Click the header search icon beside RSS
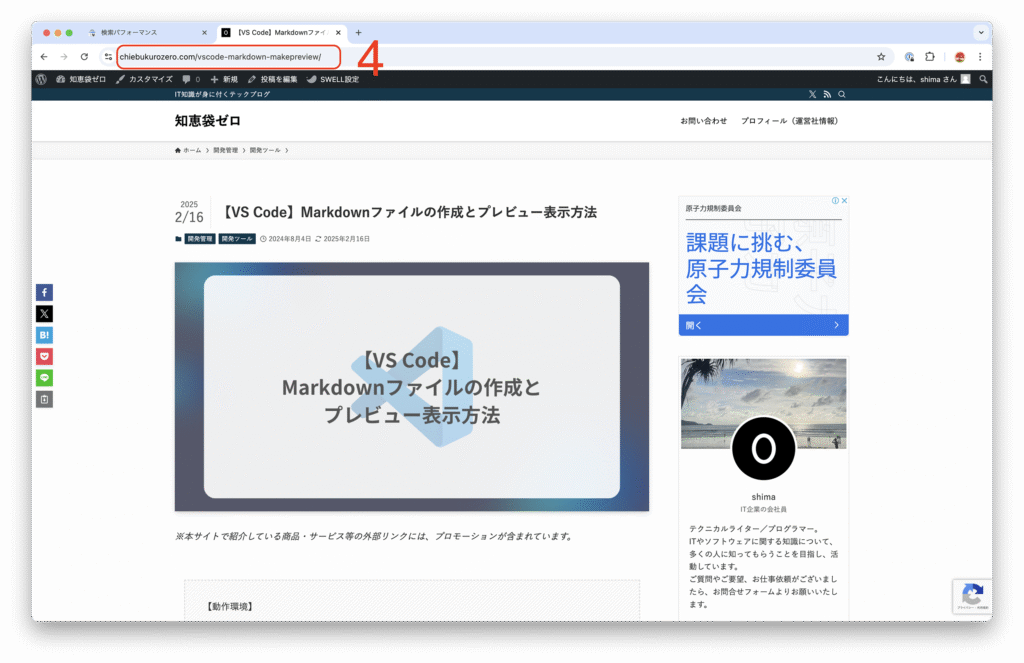 coord(842,94)
